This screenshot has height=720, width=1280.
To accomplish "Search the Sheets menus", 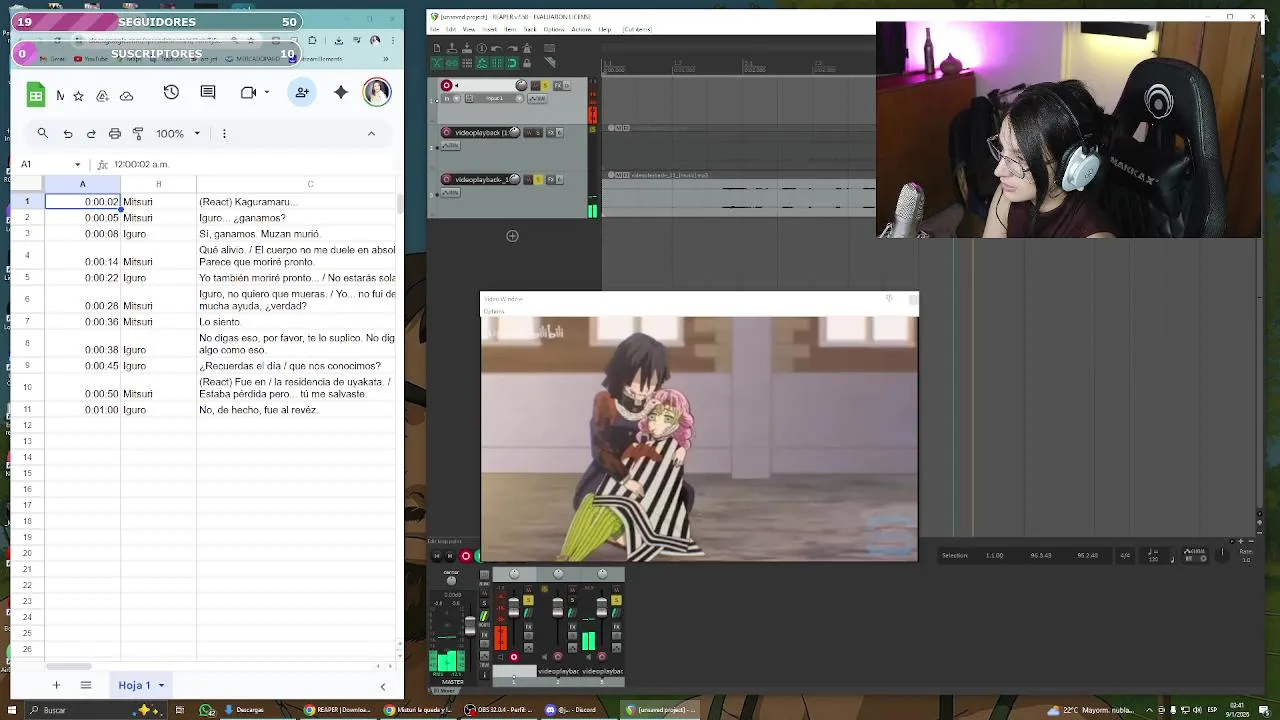I will pos(43,133).
